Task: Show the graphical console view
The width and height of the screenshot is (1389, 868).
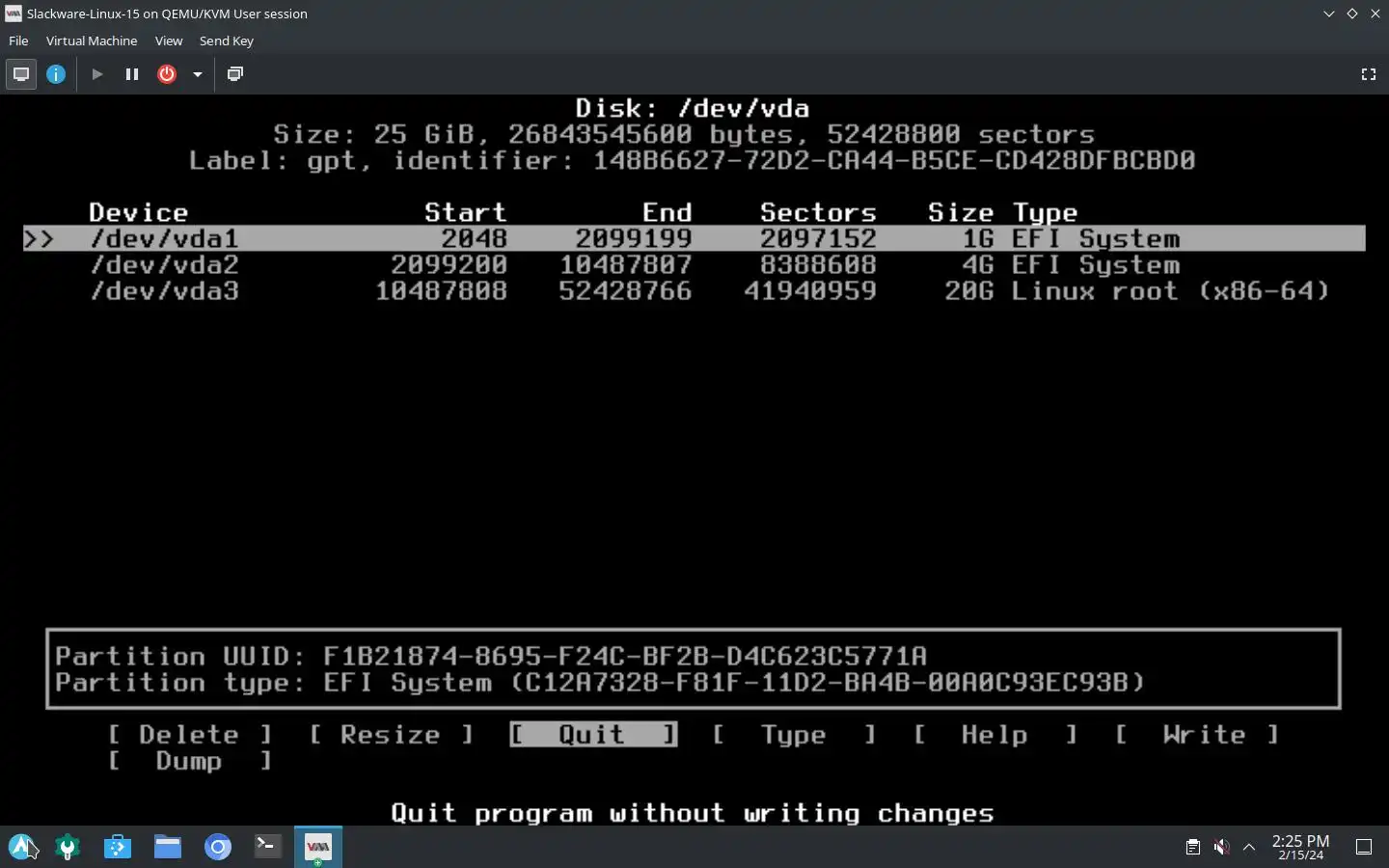Action: coord(20,74)
